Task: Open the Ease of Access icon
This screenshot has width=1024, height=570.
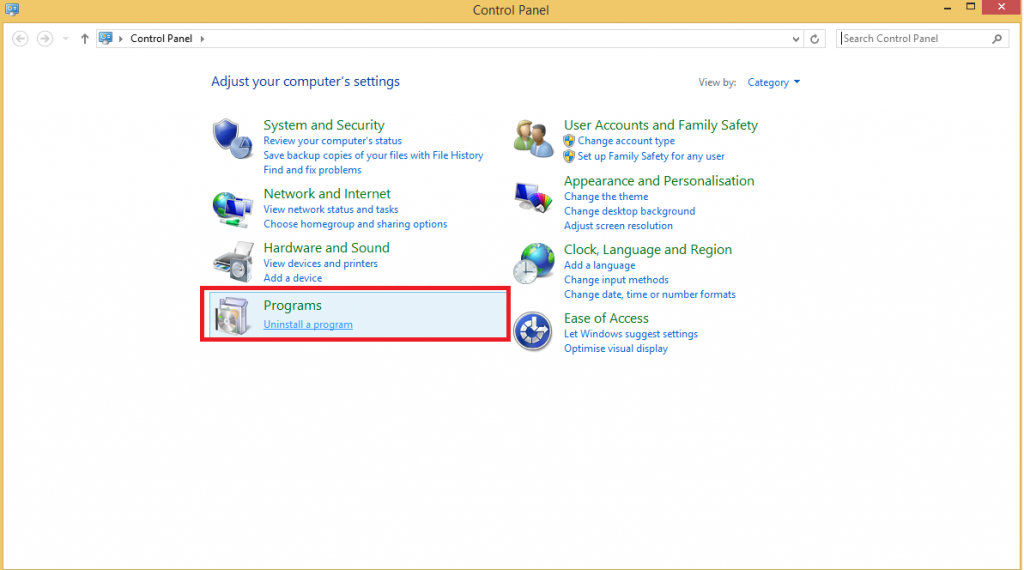Action: (x=533, y=332)
